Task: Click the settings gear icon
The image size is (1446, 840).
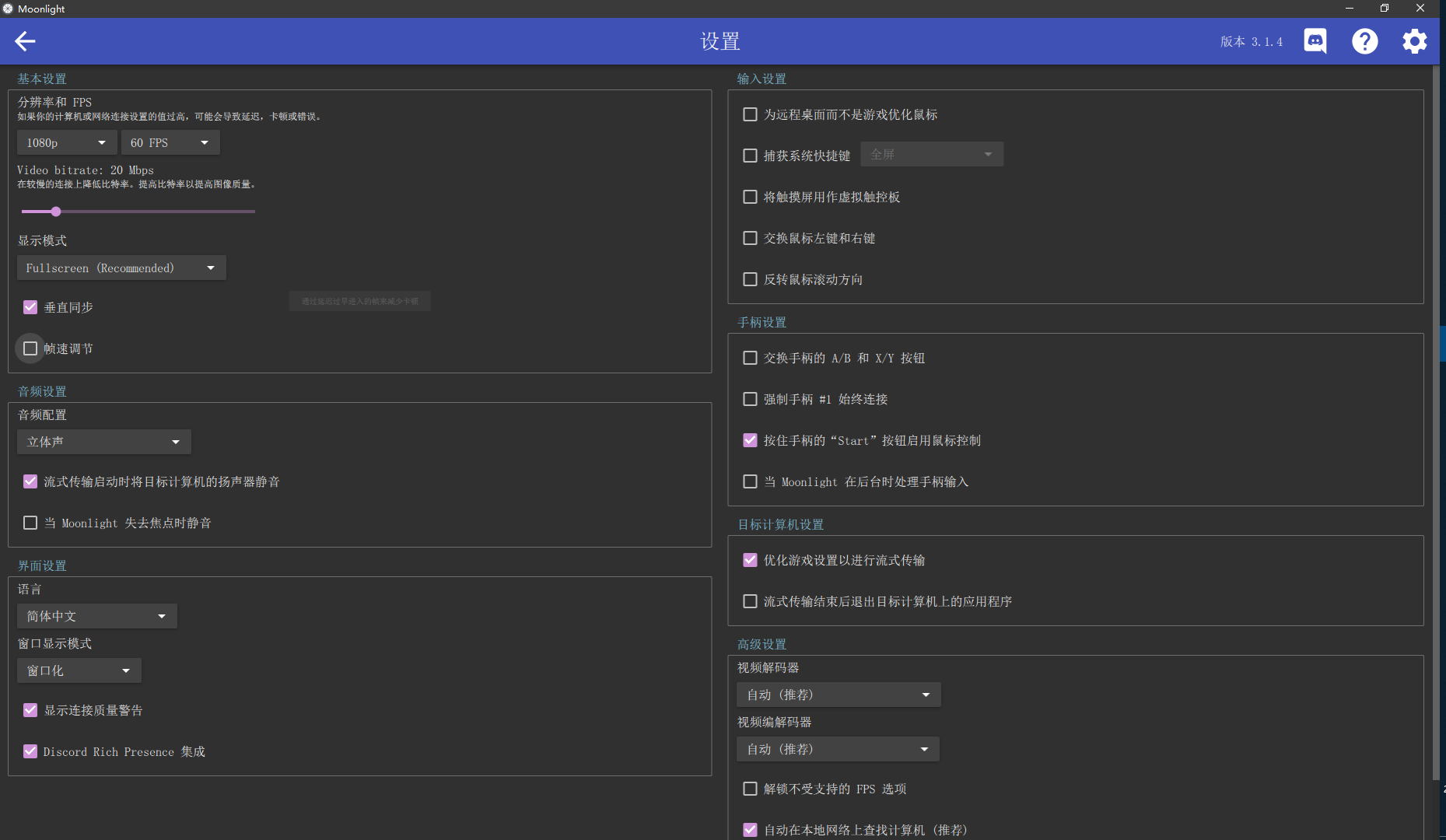Action: tap(1415, 41)
